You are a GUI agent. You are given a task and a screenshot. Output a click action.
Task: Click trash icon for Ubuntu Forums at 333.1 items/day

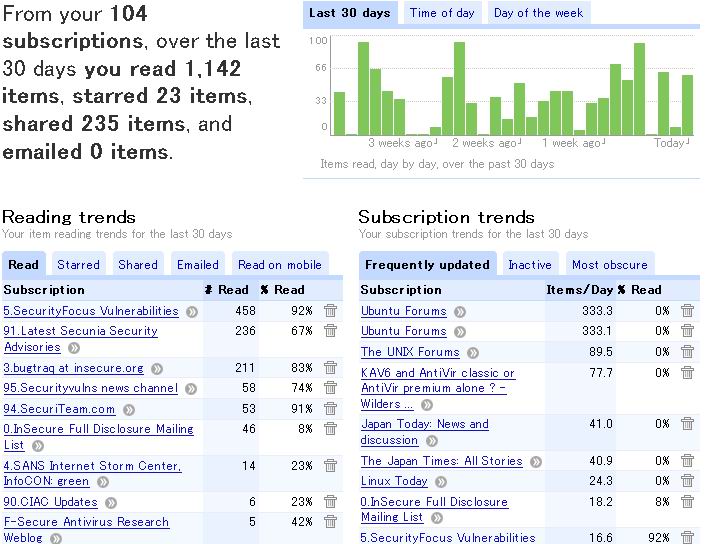point(687,330)
